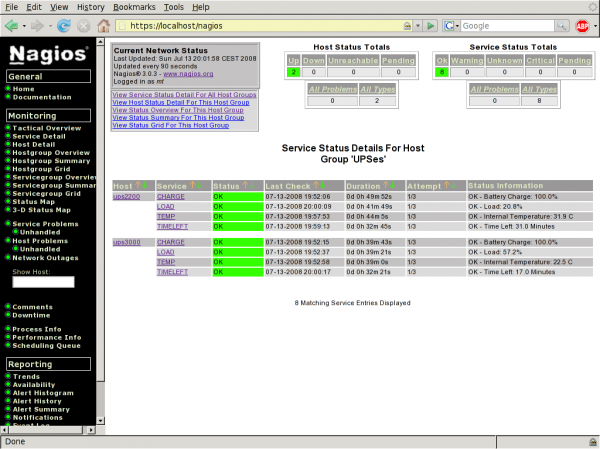Open the ups2200 host link
This screenshot has height=449, width=600.
point(127,197)
